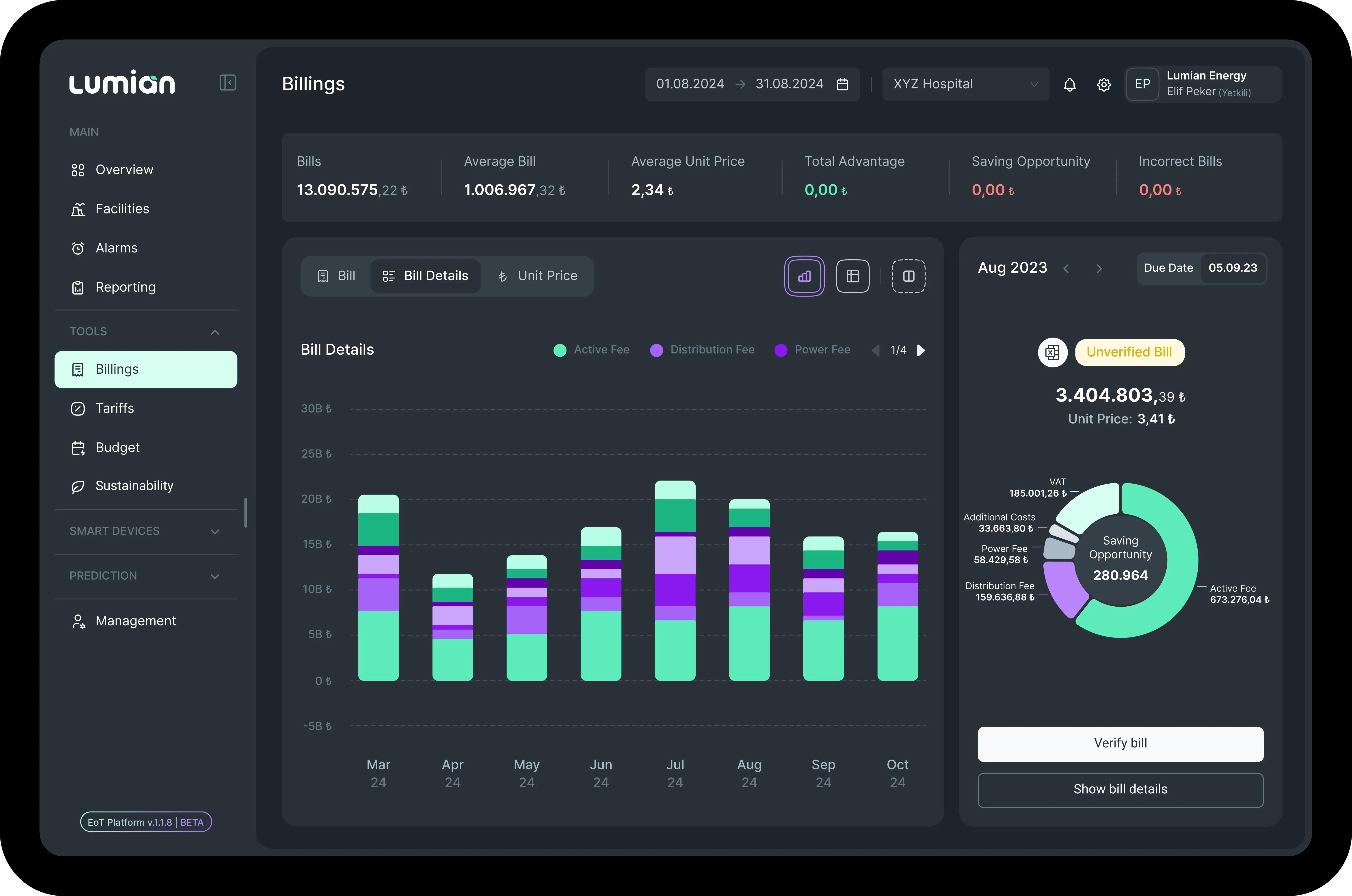The height and width of the screenshot is (896, 1352).
Task: Switch to bar chart view
Action: point(804,276)
